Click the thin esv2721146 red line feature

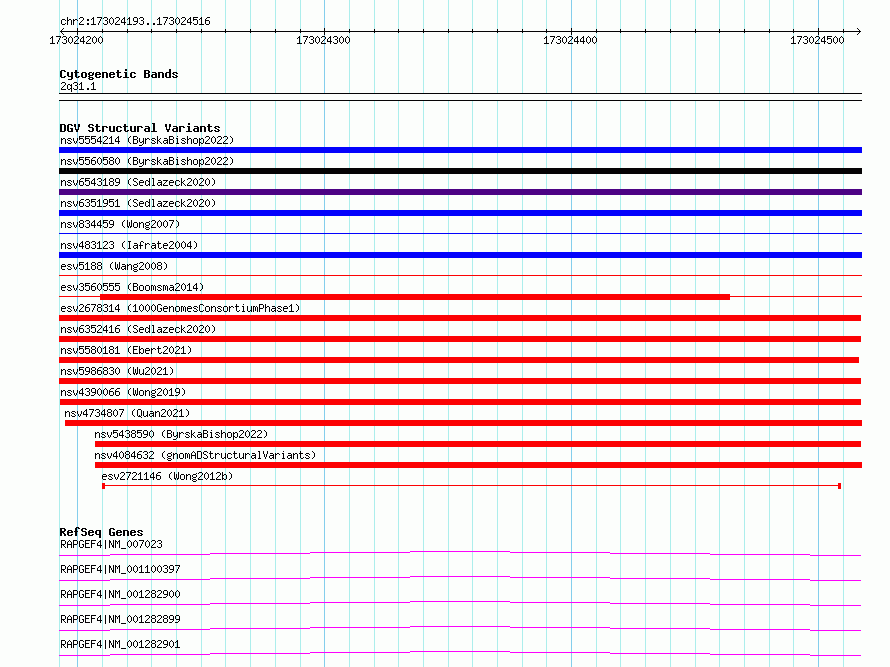(471, 486)
